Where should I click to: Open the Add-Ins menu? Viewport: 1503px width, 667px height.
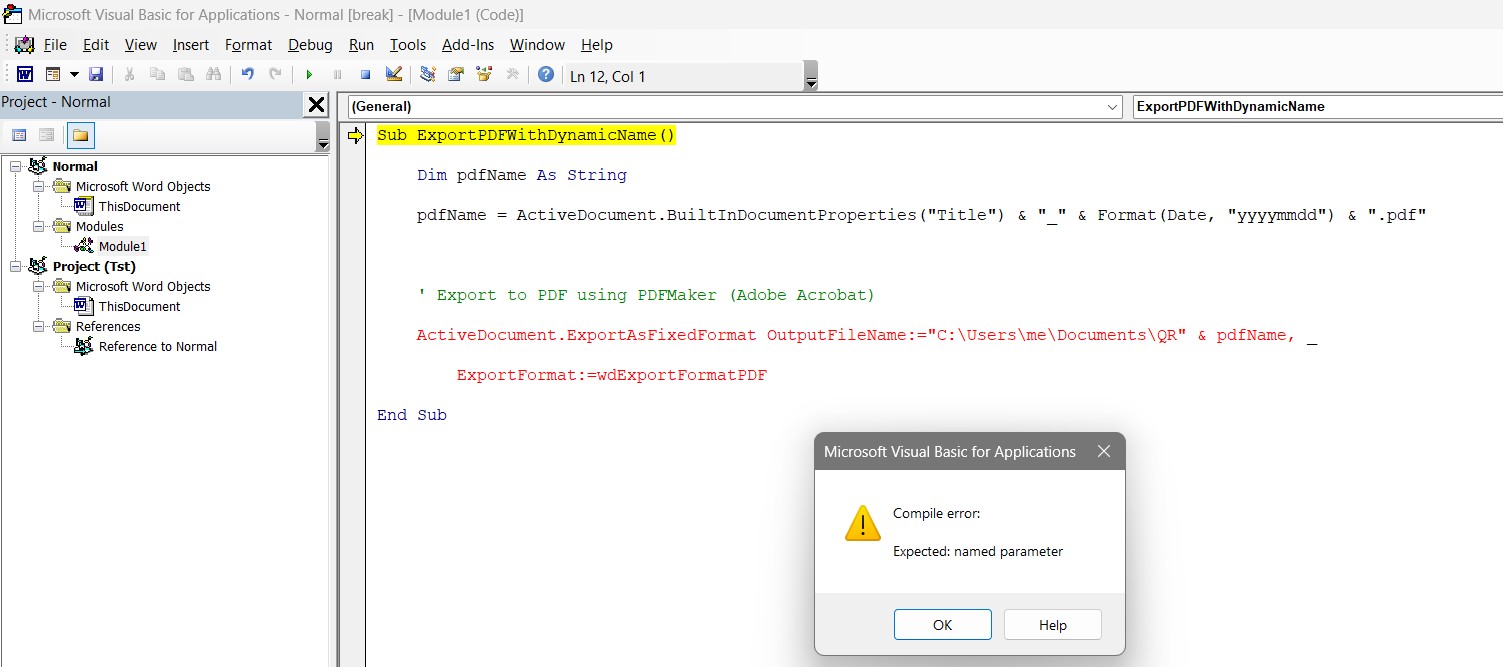click(x=467, y=44)
